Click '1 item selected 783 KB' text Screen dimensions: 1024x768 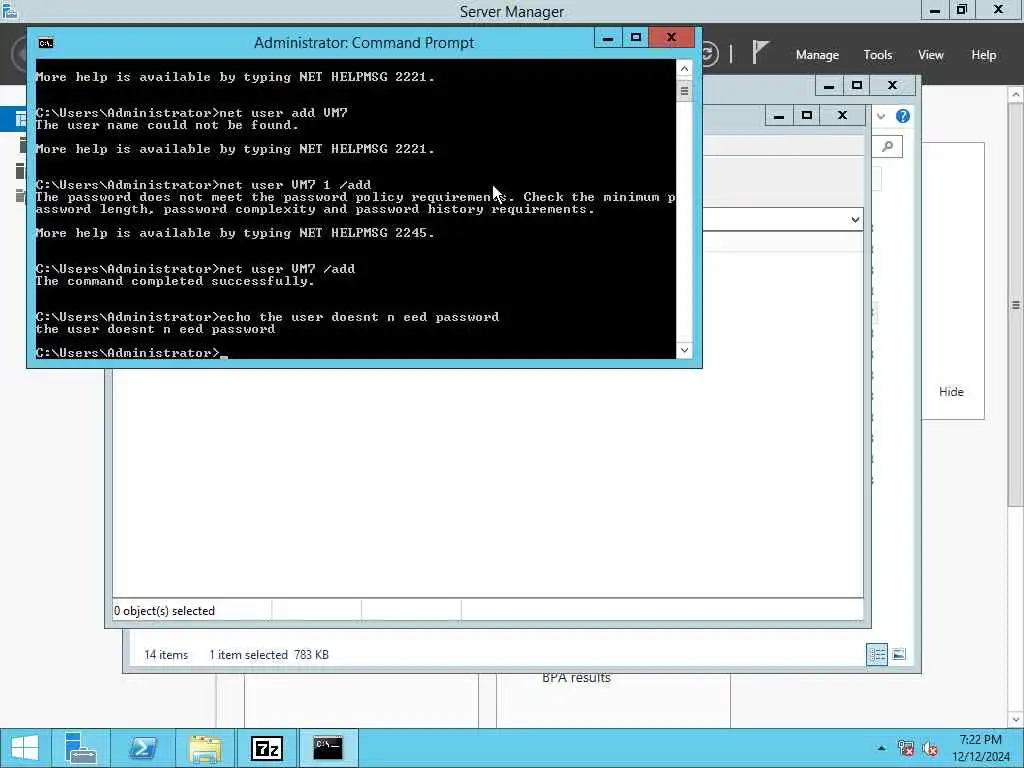pos(269,654)
